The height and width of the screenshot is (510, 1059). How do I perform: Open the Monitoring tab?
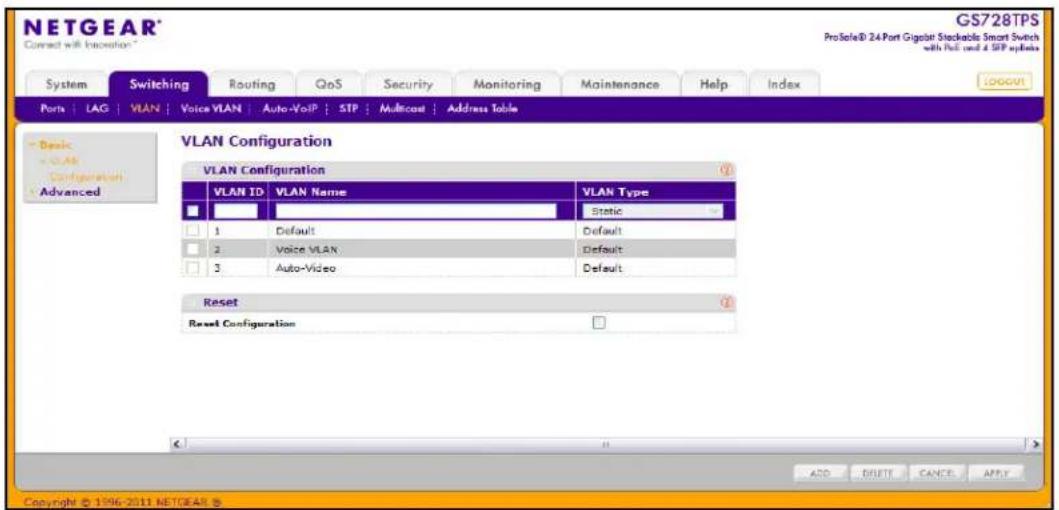click(507, 85)
